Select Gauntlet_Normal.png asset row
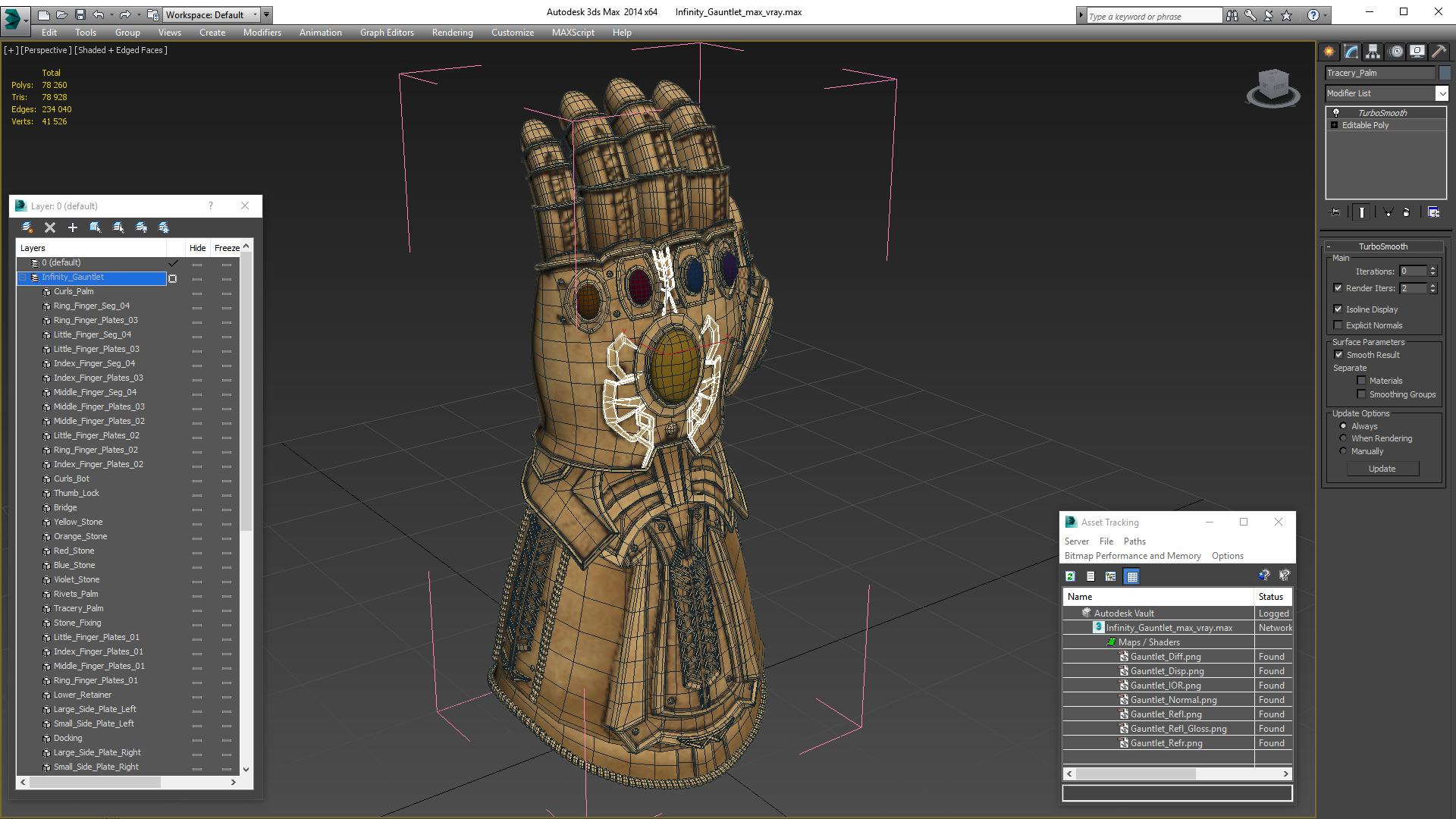This screenshot has height=819, width=1456. click(x=1173, y=700)
